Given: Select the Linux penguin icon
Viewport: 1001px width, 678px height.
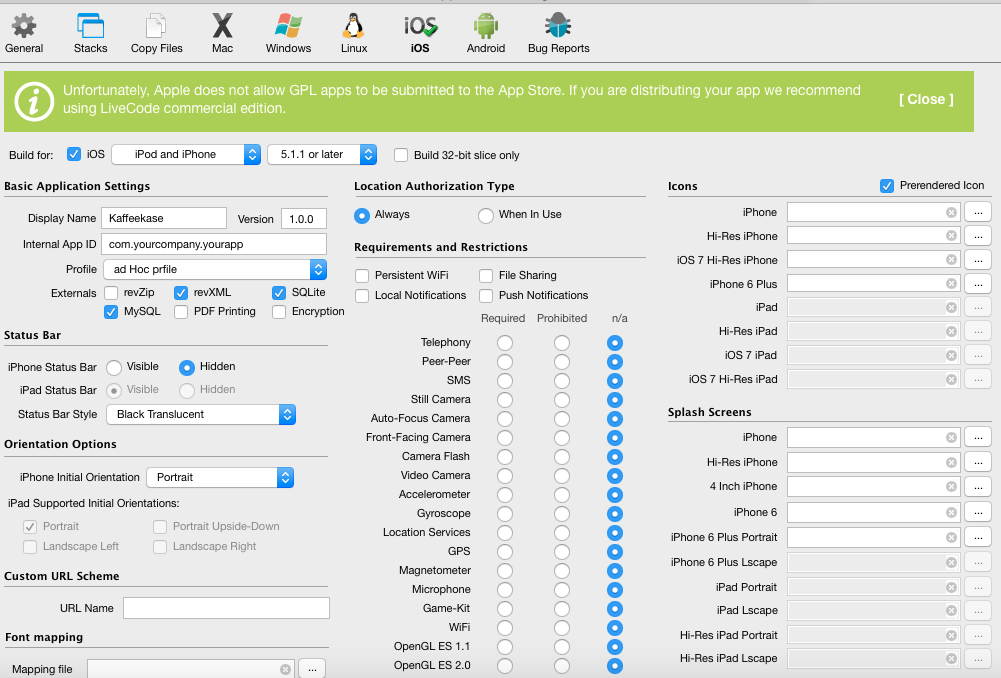Looking at the screenshot, I should (x=354, y=32).
